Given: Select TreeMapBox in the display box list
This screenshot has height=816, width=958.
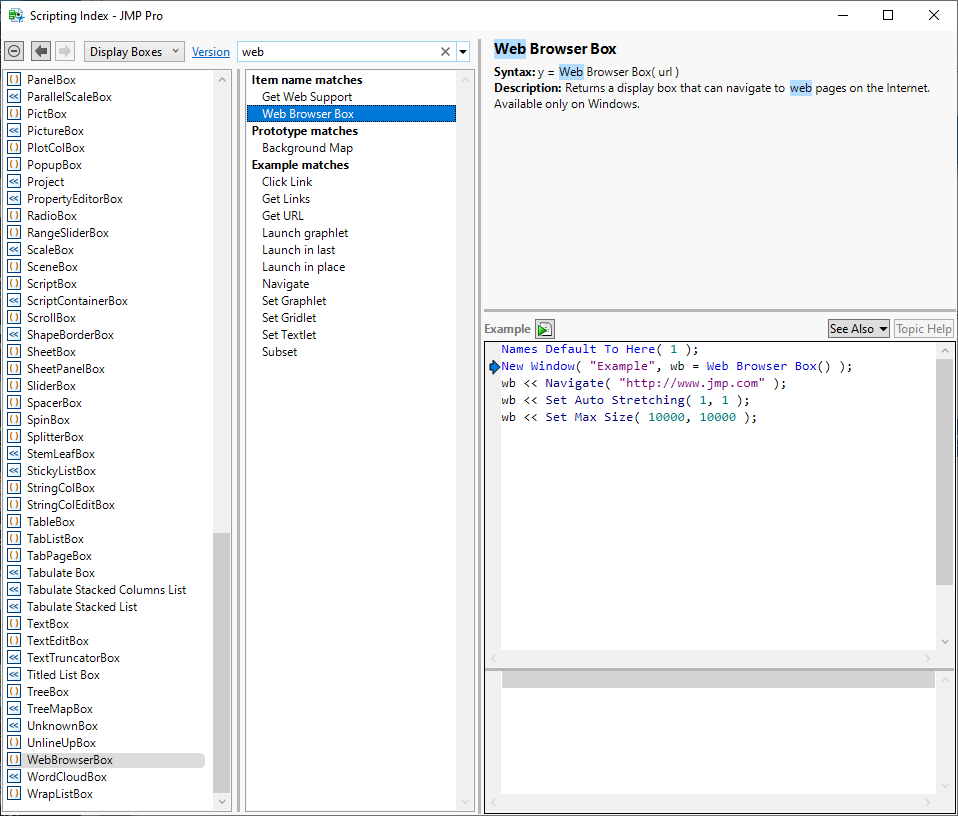Looking at the screenshot, I should tap(60, 709).
